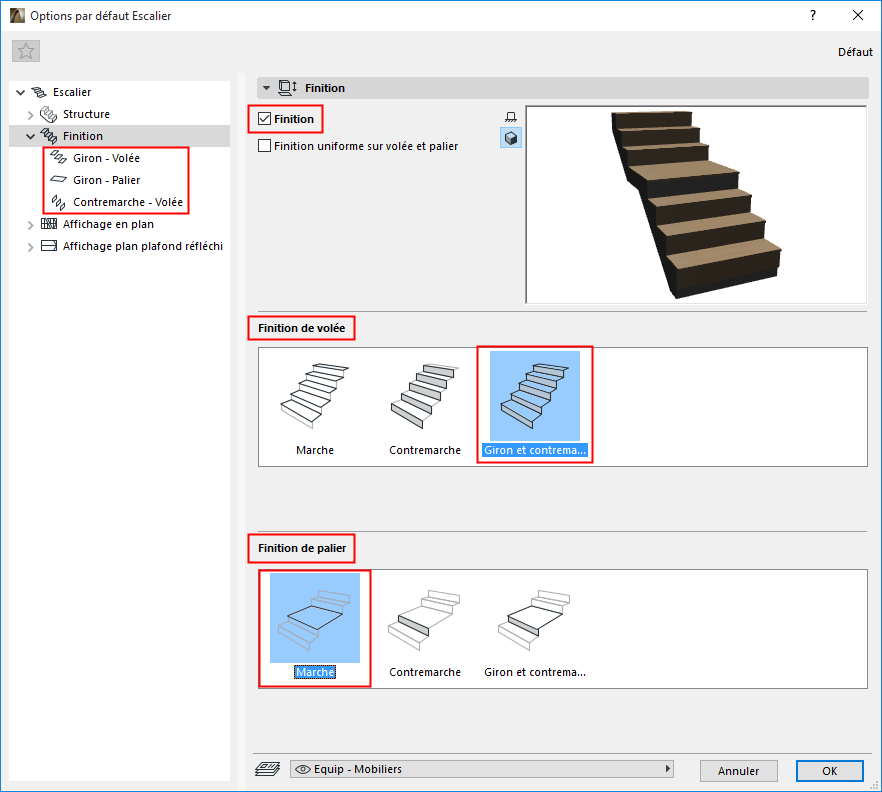Click the Défaut label at top right

coord(855,52)
